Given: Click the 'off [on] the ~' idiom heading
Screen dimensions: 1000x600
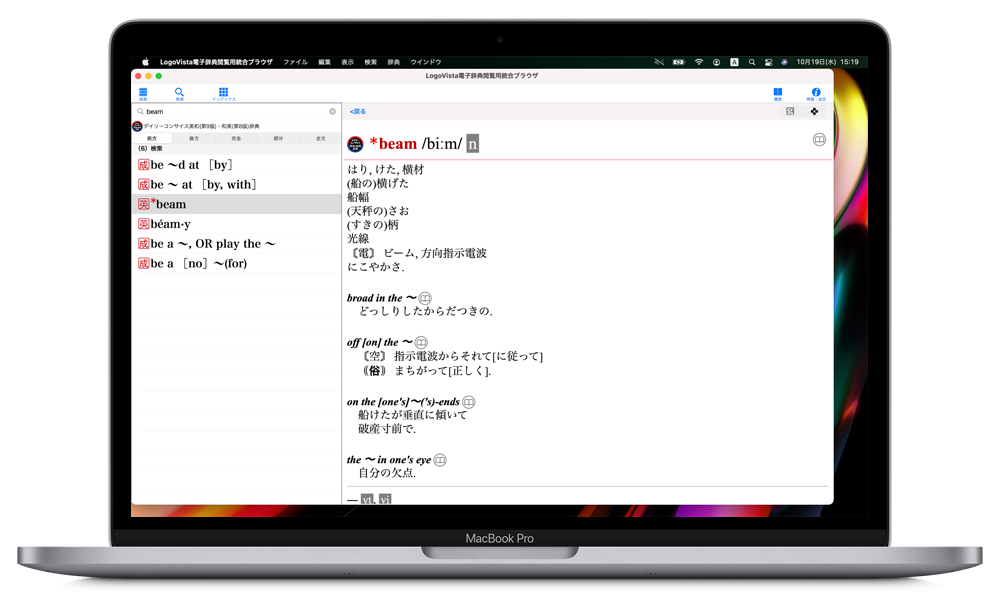Looking at the screenshot, I should click(379, 342).
